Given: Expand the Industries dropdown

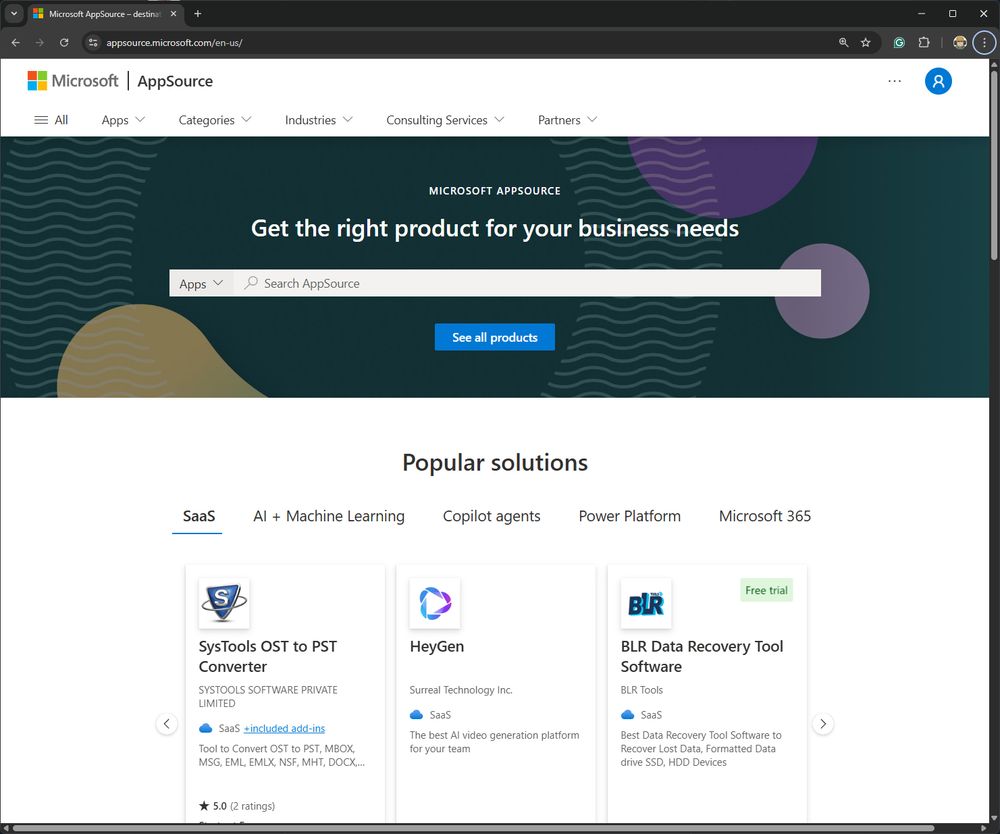Looking at the screenshot, I should pyautogui.click(x=318, y=120).
